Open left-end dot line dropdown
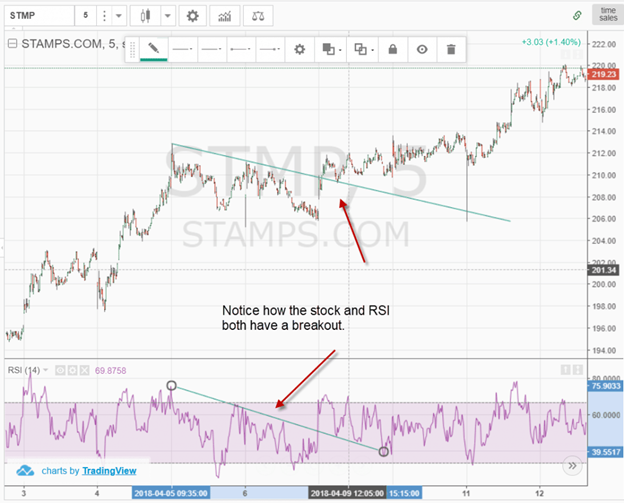The height and width of the screenshot is (503, 624). tap(241, 49)
